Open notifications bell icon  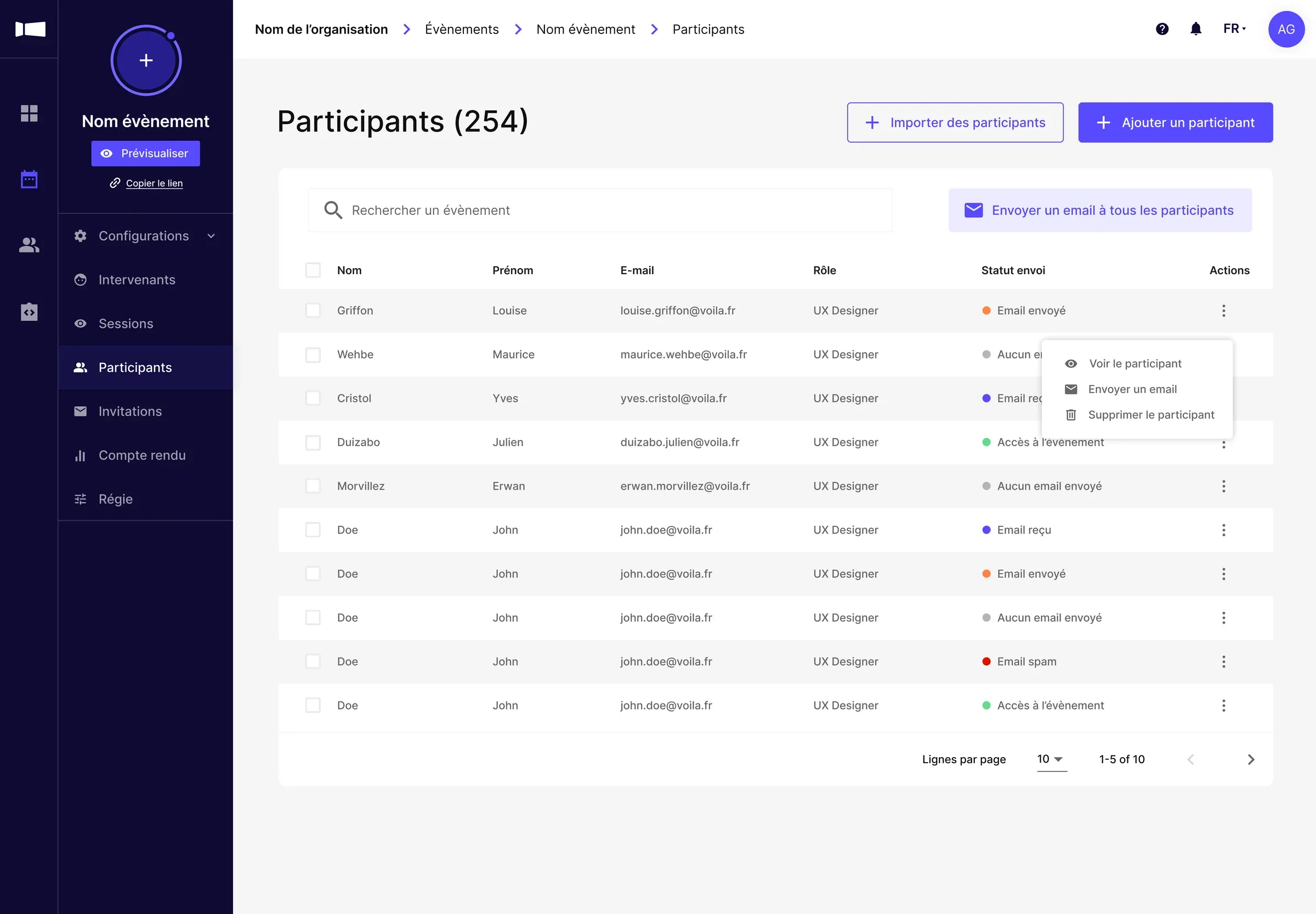coord(1196,29)
